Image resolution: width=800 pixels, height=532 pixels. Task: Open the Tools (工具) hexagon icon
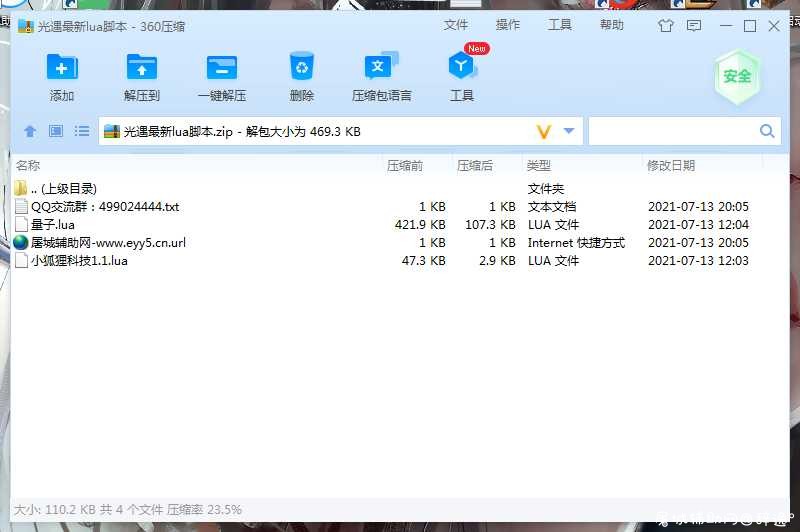[462, 66]
